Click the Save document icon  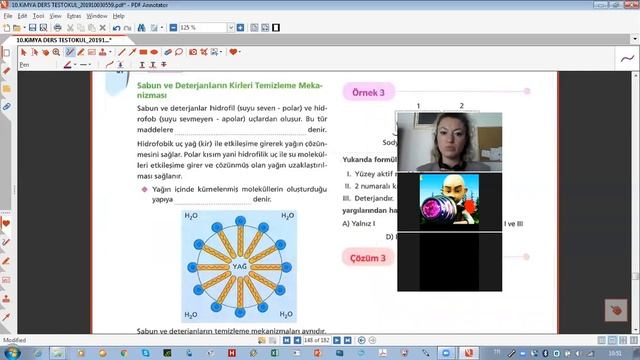[x=32, y=28]
